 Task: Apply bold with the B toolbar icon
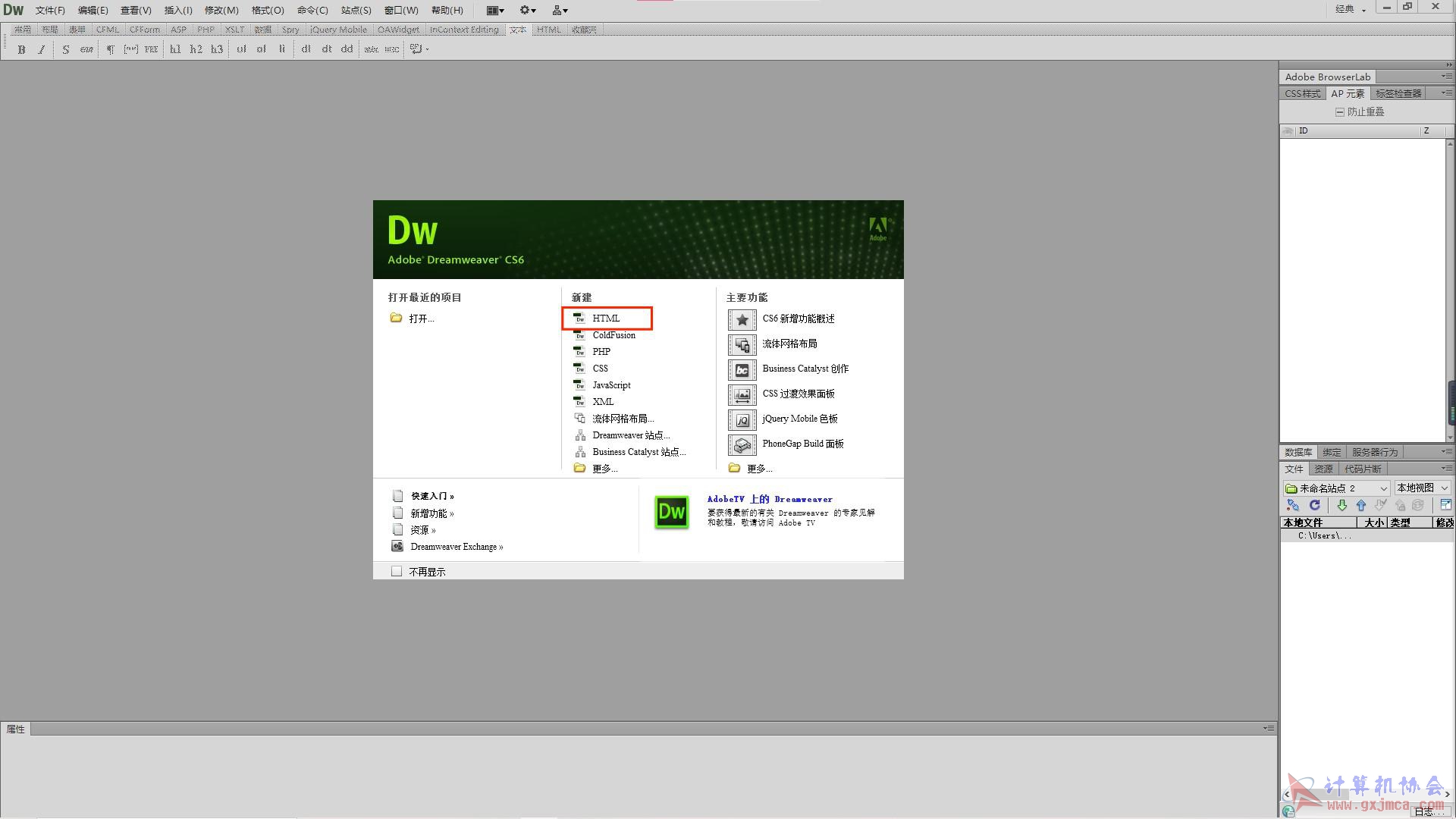pyautogui.click(x=21, y=49)
